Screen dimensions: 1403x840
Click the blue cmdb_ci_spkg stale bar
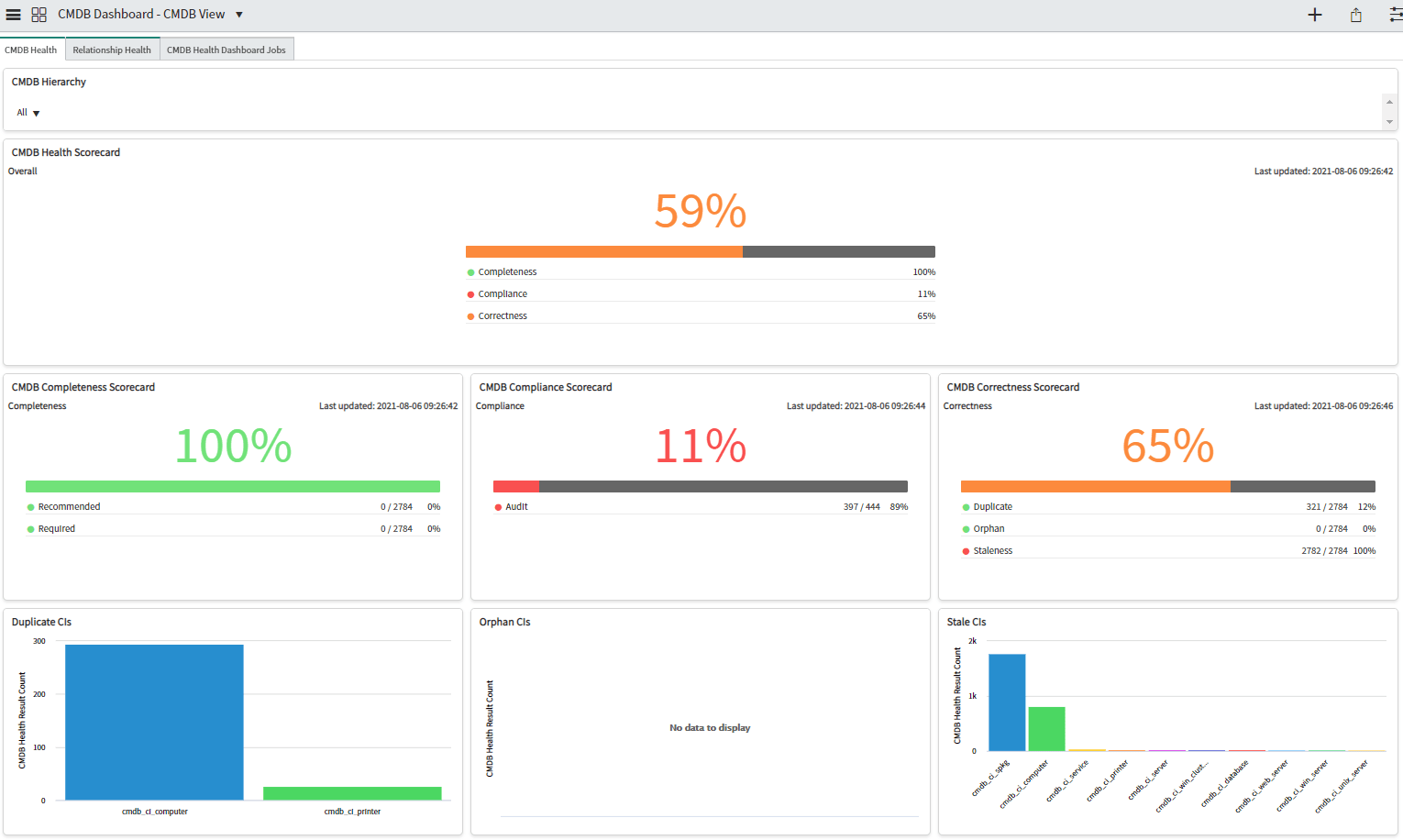pyautogui.click(x=1007, y=702)
